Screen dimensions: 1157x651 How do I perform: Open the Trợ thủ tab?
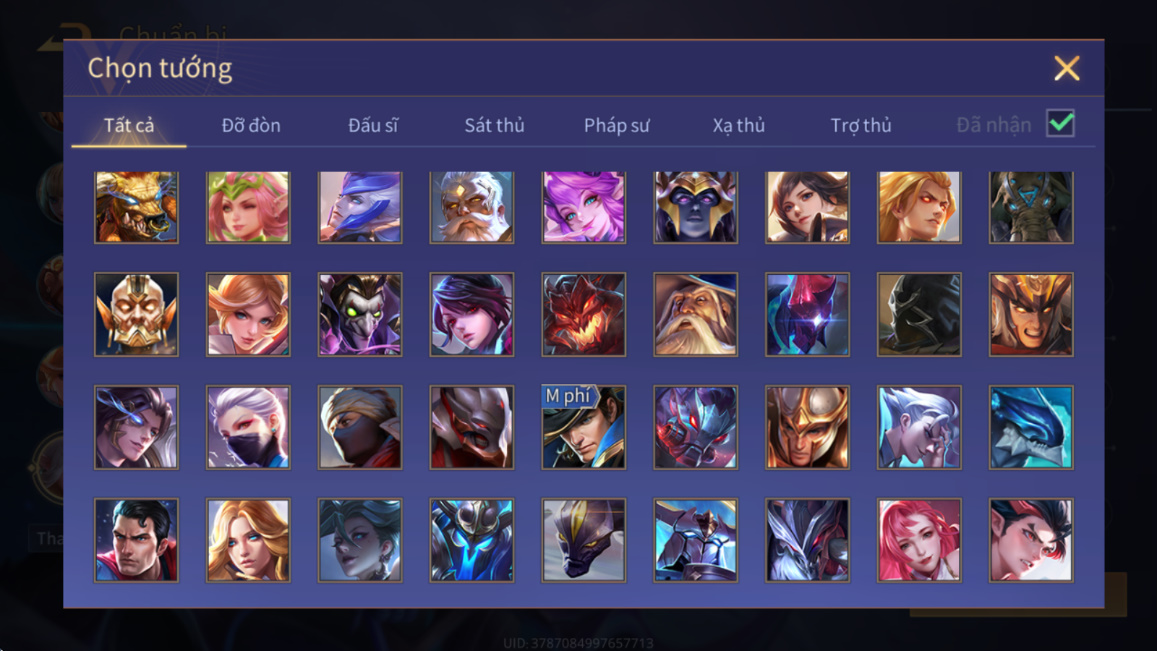tap(861, 125)
